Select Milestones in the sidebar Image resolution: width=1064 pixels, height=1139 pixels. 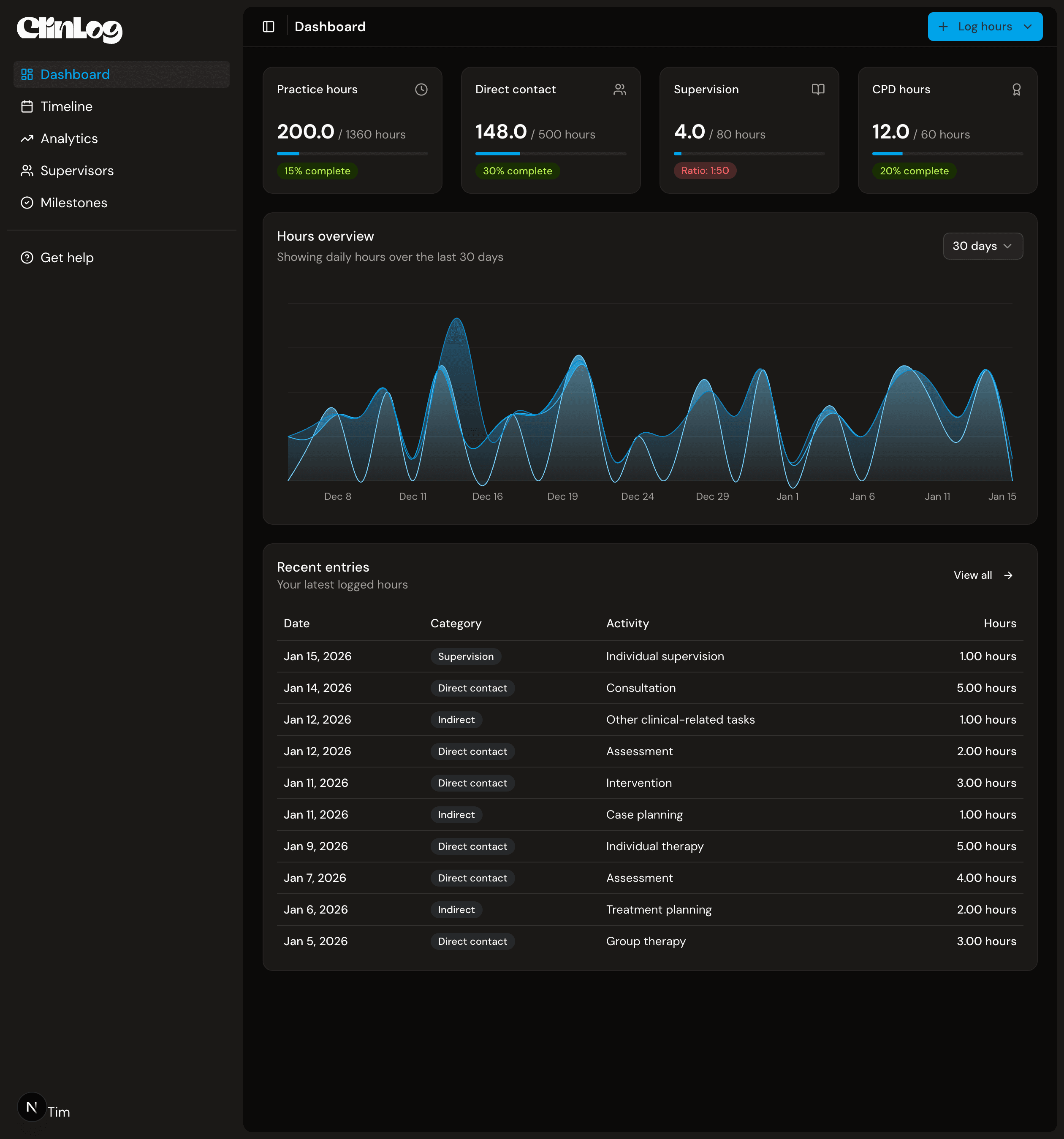pyautogui.click(x=73, y=203)
